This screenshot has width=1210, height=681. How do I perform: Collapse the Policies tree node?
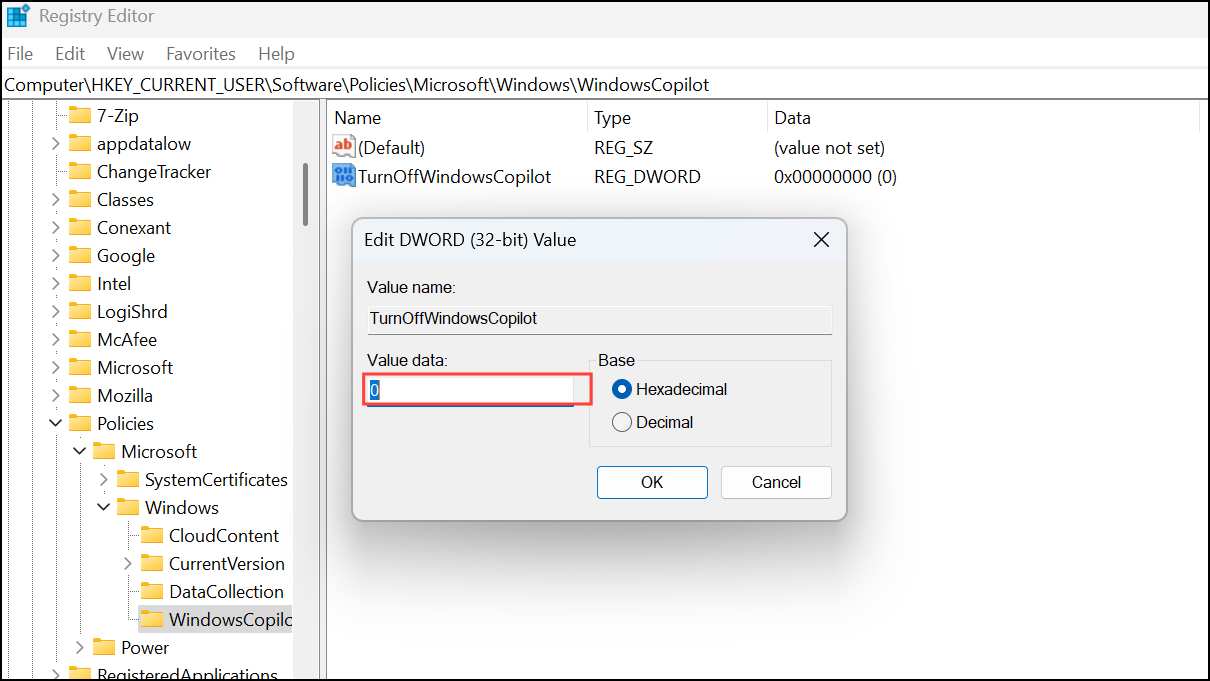click(x=56, y=423)
